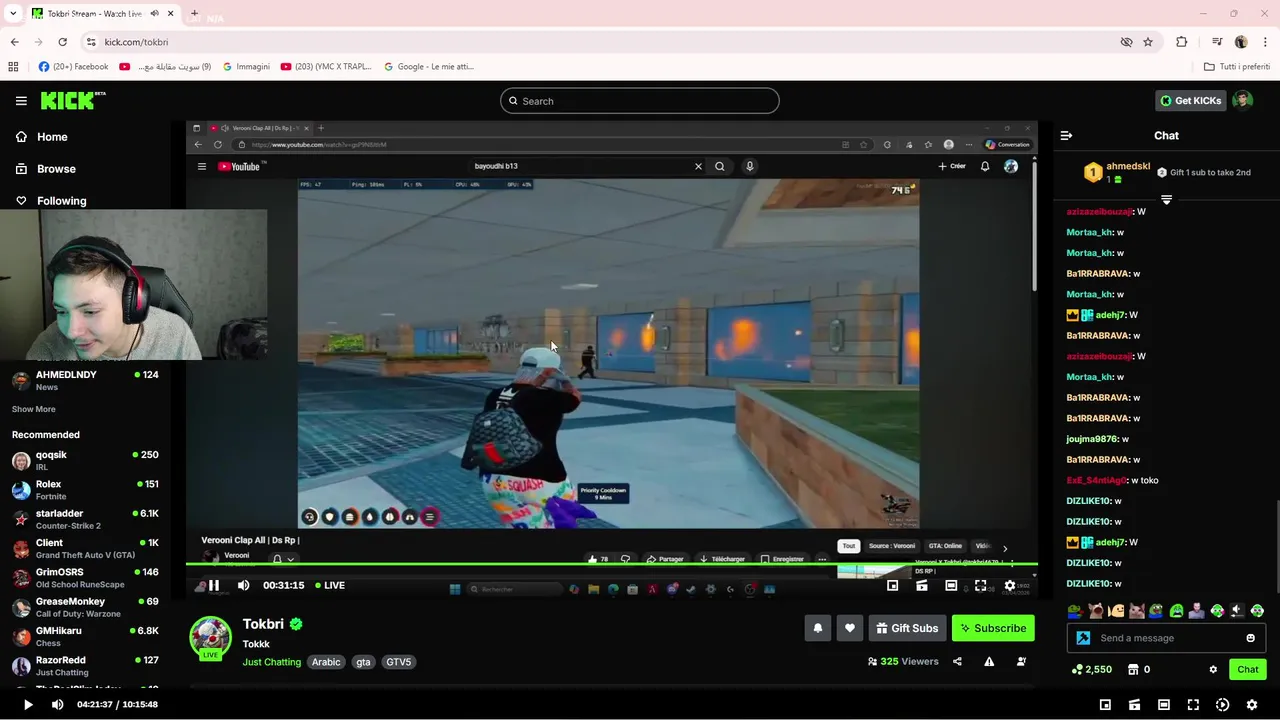Click play button beside 04:21:37 timestamp
Image resolution: width=1280 pixels, height=720 pixels.
click(28, 704)
